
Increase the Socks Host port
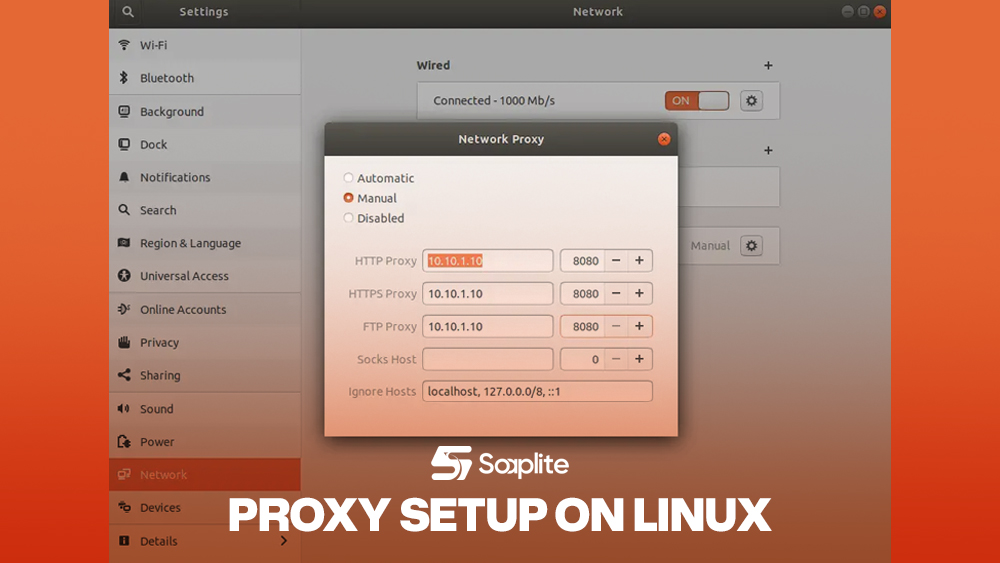640,359
